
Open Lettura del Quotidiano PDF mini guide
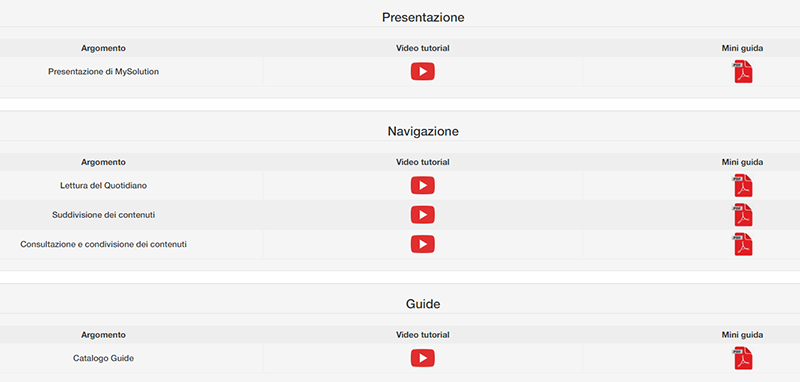(743, 185)
